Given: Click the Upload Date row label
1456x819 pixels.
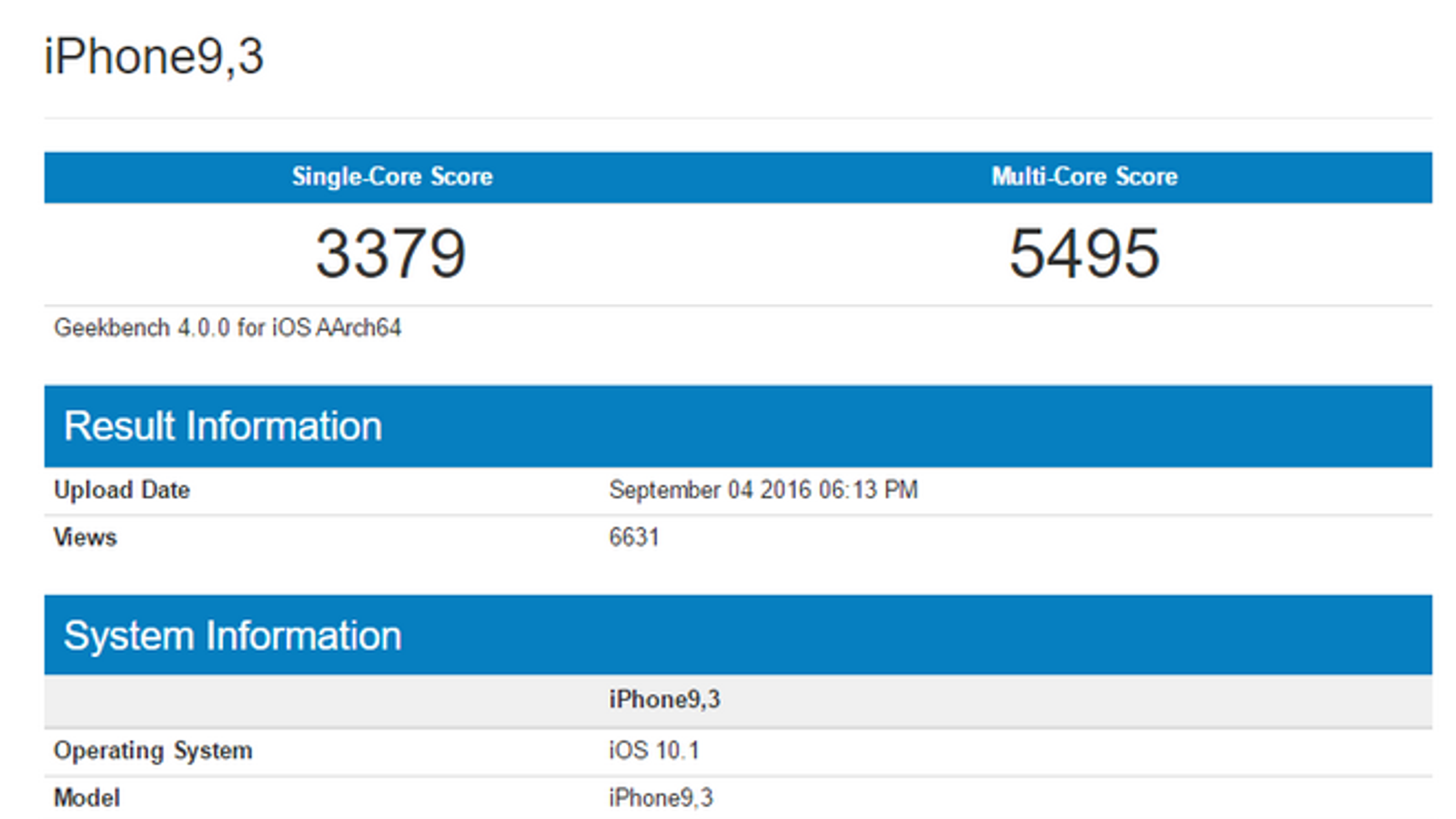Looking at the screenshot, I should click(x=122, y=490).
